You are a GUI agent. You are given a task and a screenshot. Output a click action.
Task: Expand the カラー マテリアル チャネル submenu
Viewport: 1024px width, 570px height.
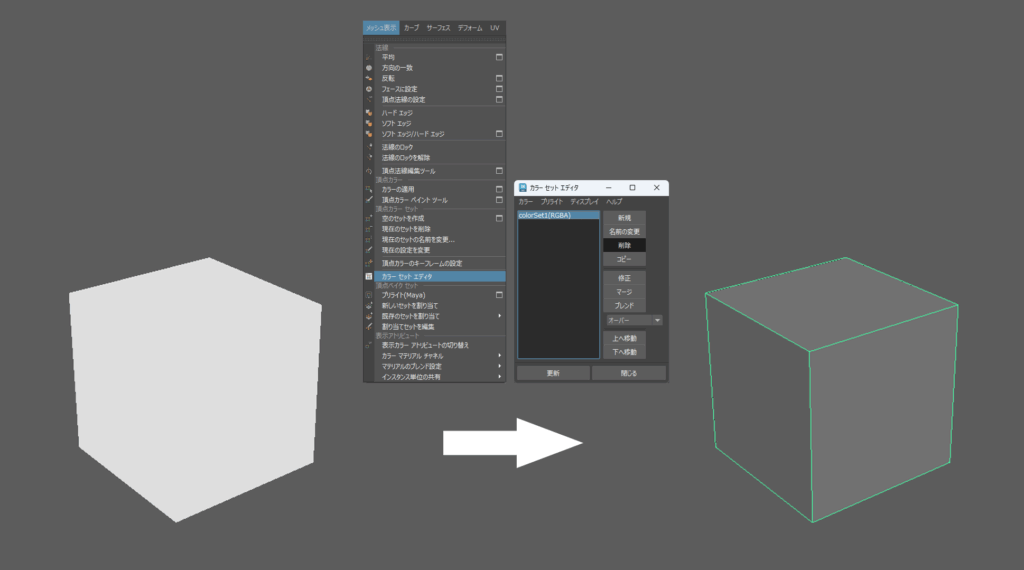click(x=500, y=355)
